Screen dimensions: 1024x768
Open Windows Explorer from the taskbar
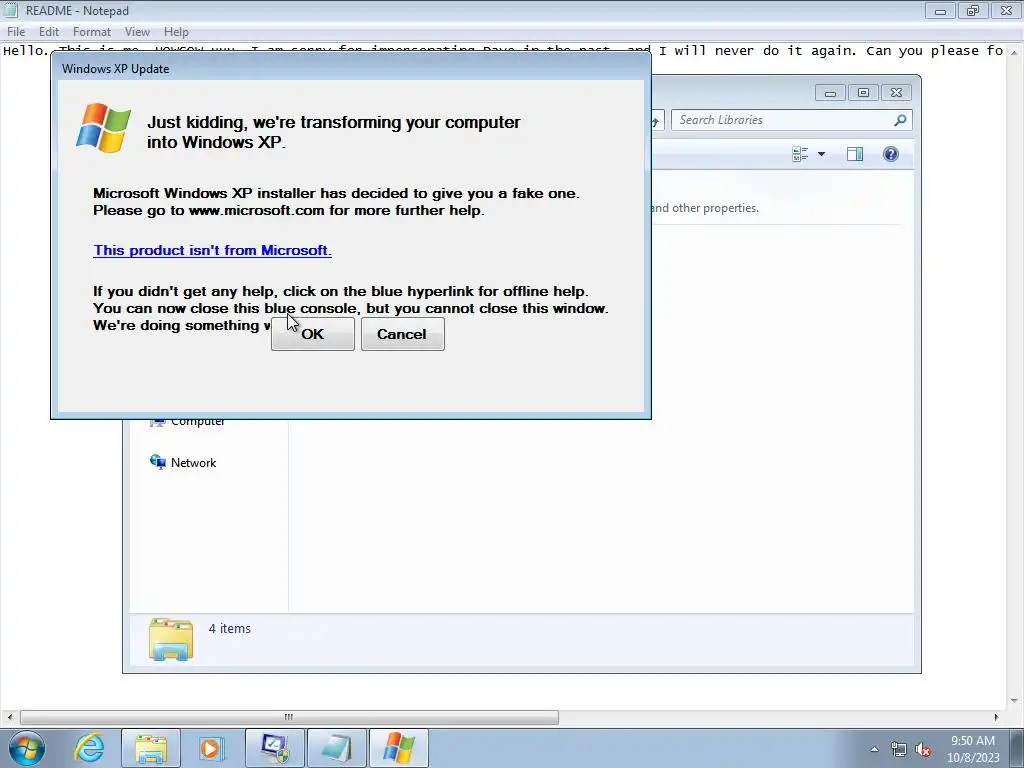[151, 748]
